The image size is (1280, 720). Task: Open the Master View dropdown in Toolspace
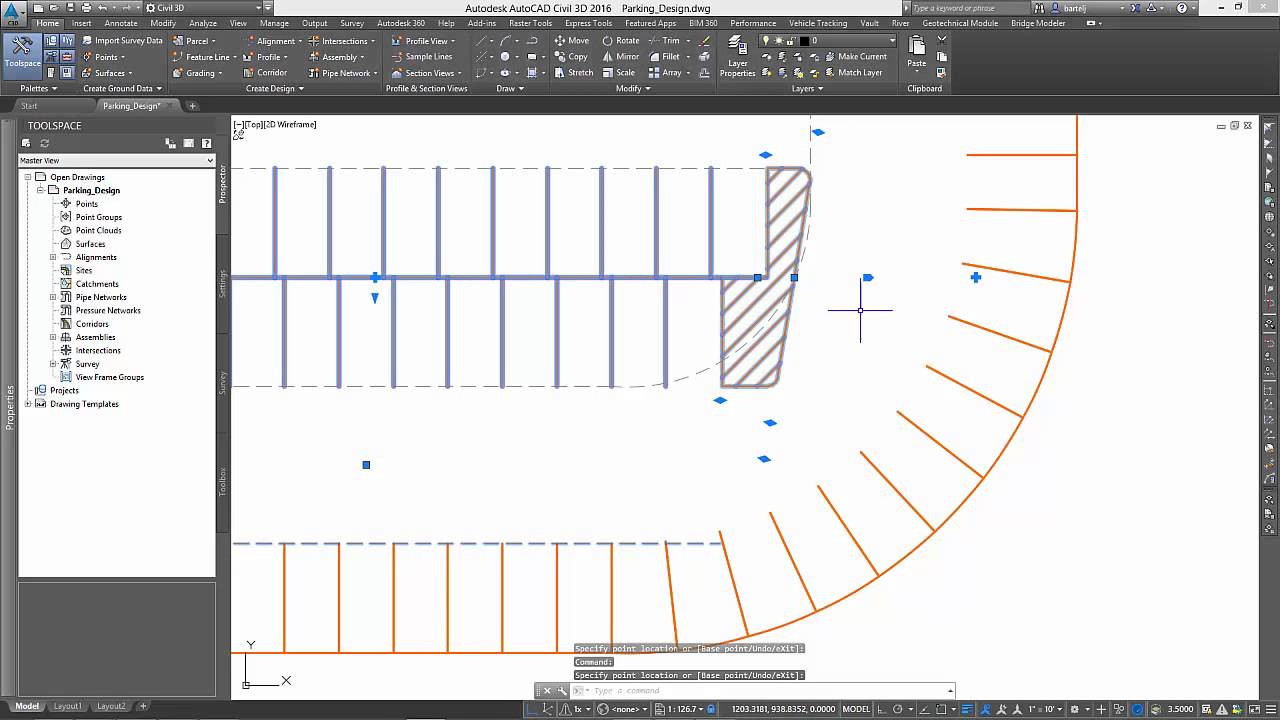click(116, 160)
